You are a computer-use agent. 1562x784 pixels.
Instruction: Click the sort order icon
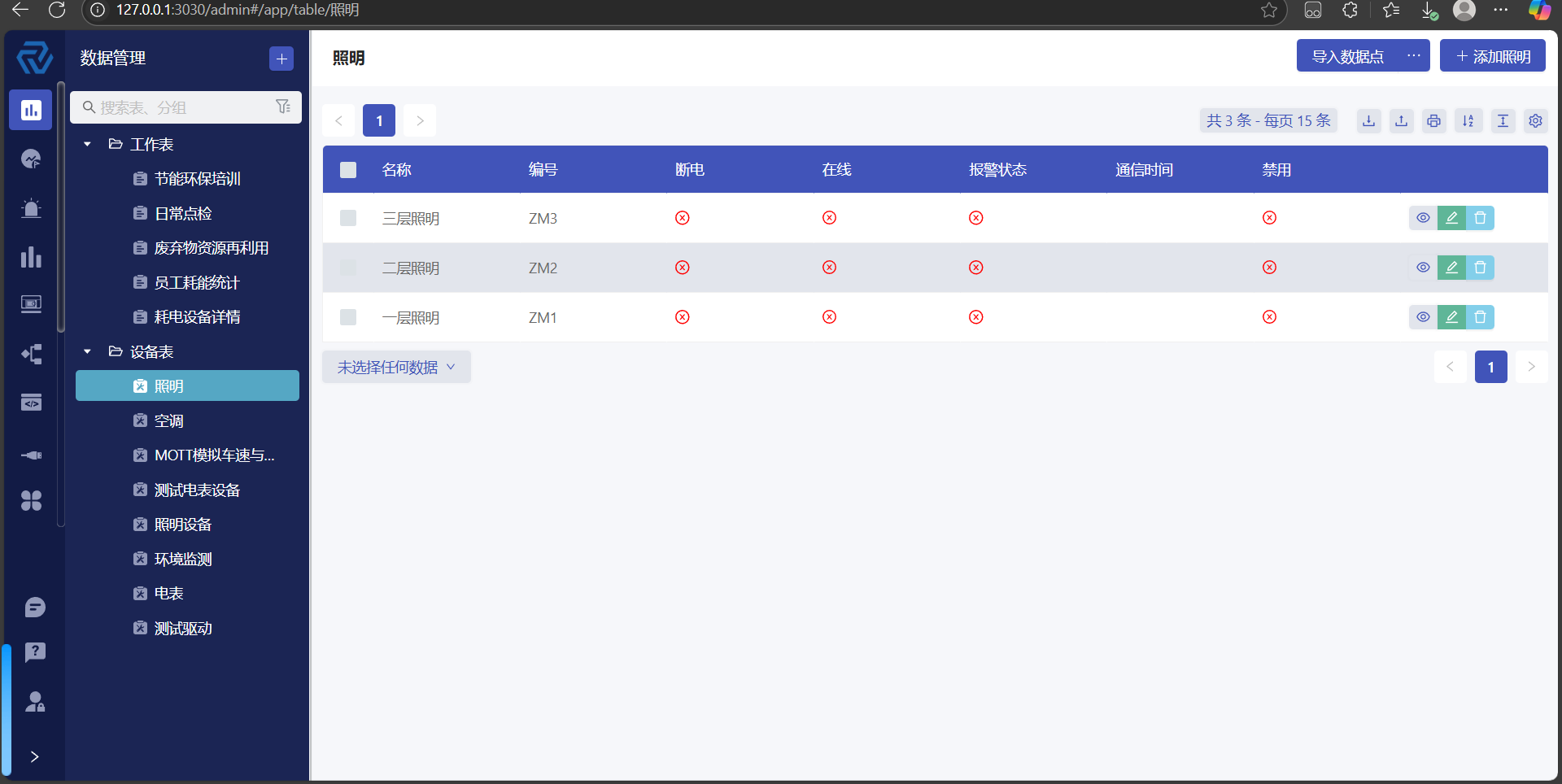tap(1468, 121)
